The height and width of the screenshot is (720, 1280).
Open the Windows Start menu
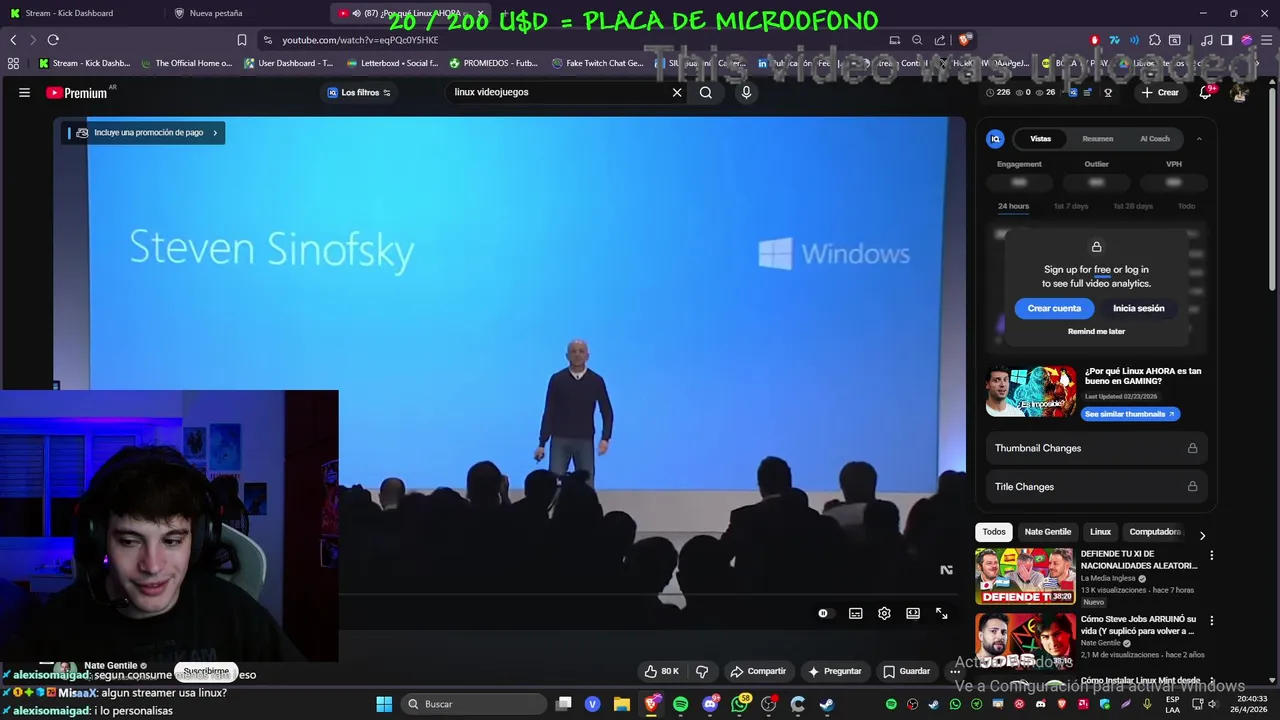[384, 704]
